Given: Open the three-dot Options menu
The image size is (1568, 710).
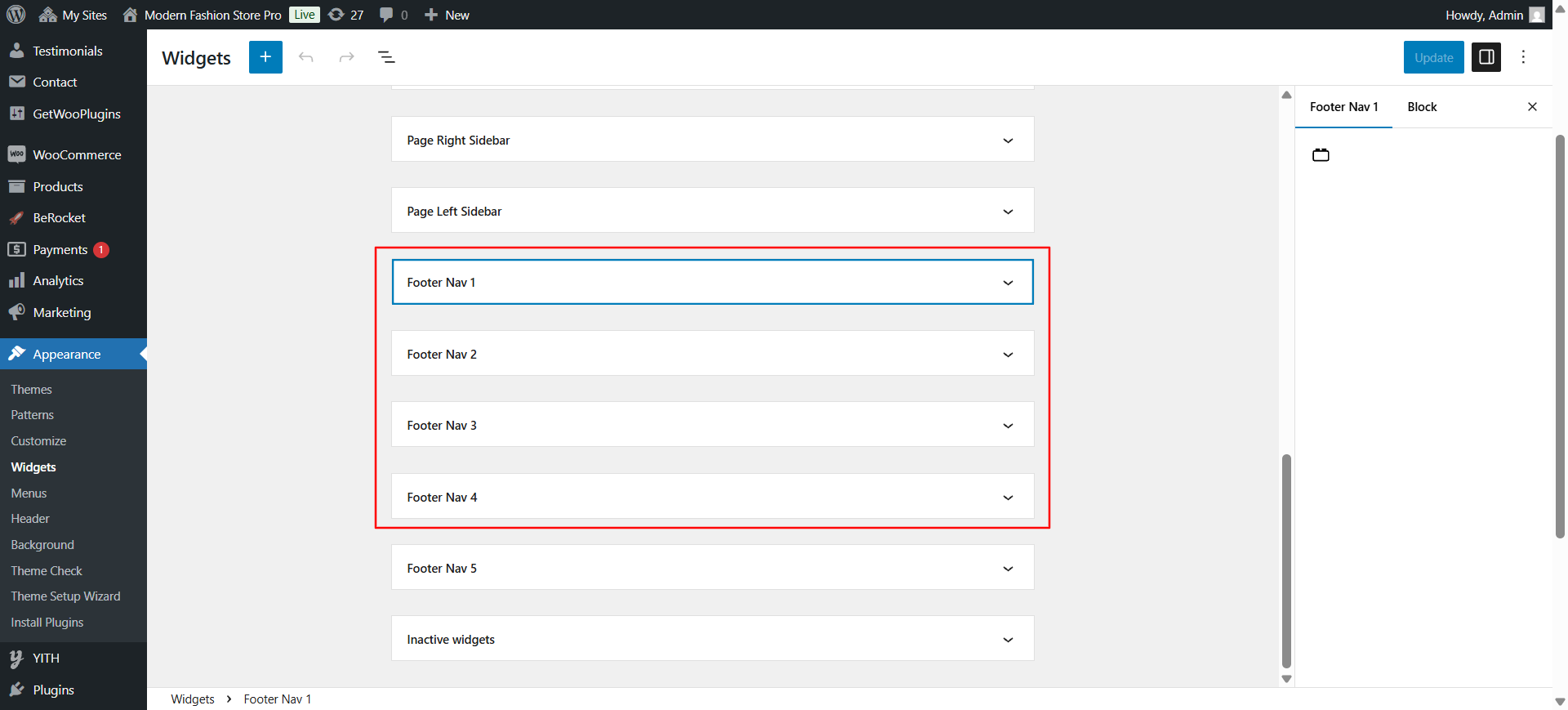Looking at the screenshot, I should pyautogui.click(x=1523, y=57).
